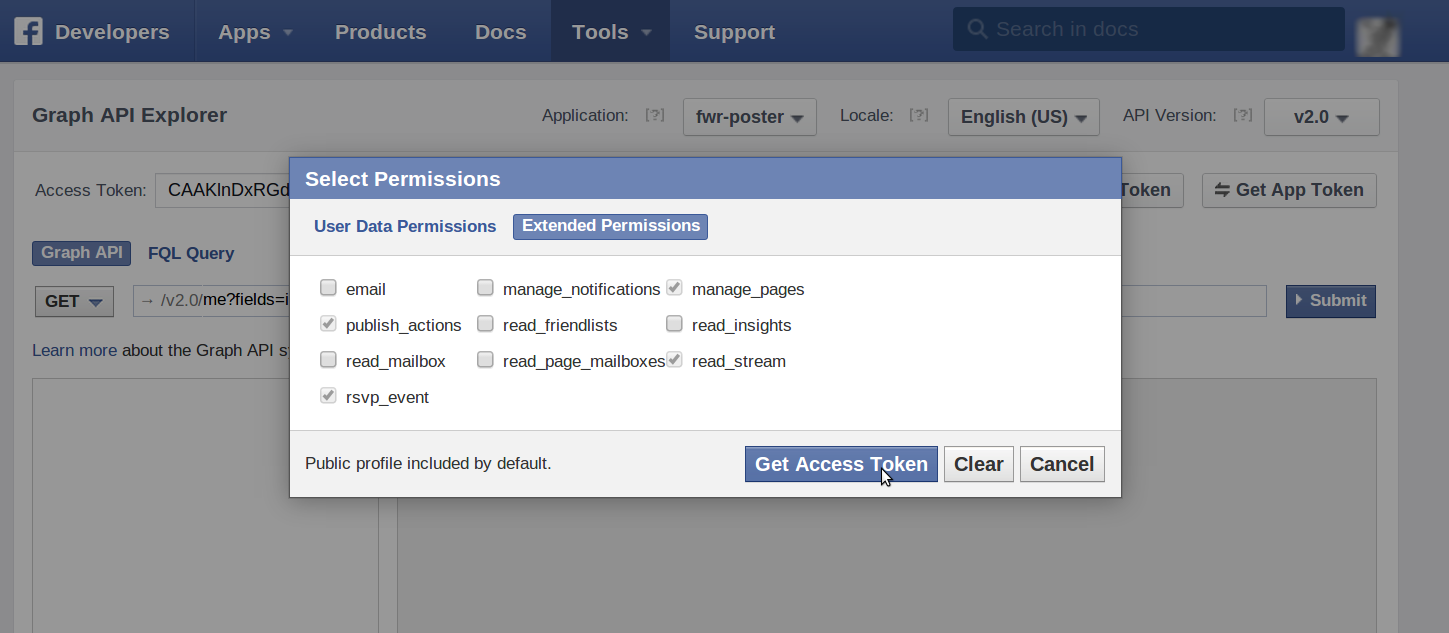This screenshot has height=633, width=1449.
Task: Click the Locale help [?] marker
Action: pyautogui.click(x=919, y=116)
